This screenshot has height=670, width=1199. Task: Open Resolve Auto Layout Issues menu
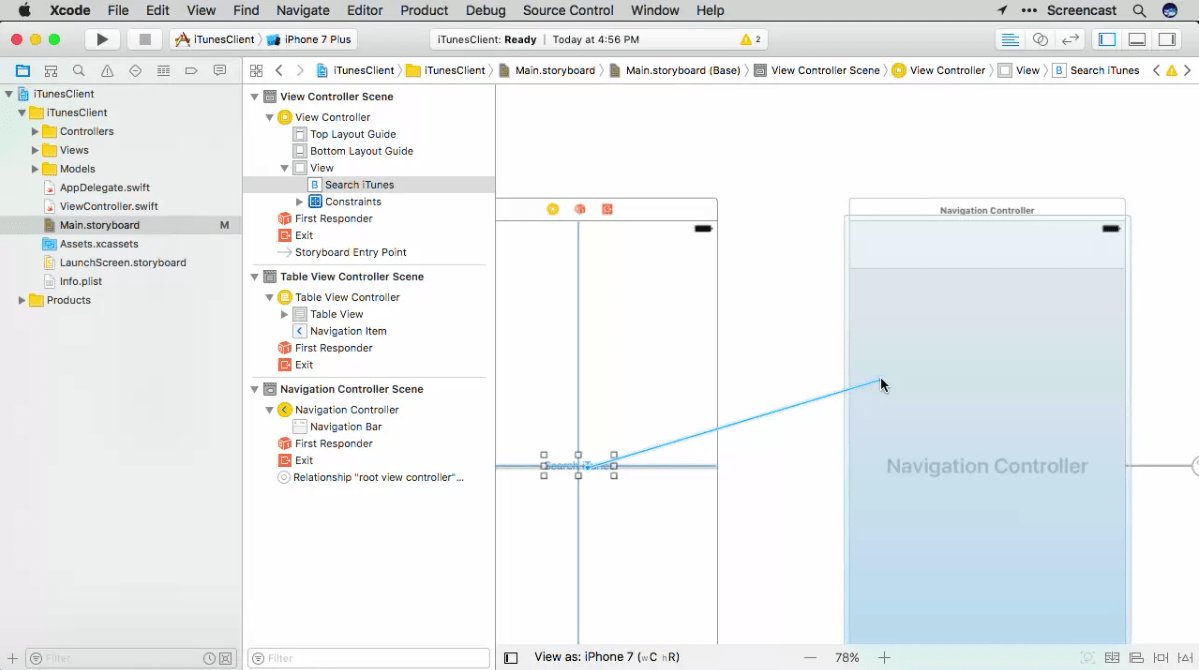[x=1185, y=658]
